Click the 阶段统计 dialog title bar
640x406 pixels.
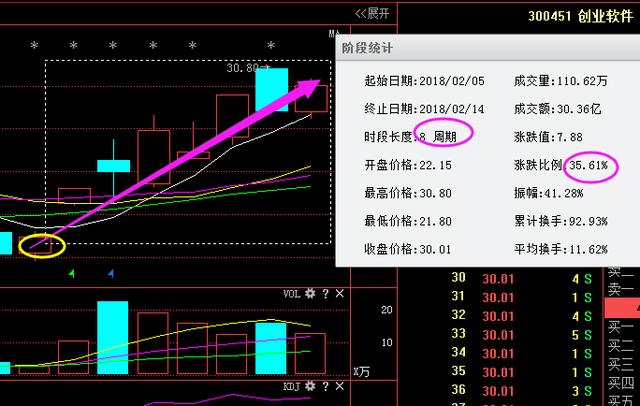tap(488, 48)
